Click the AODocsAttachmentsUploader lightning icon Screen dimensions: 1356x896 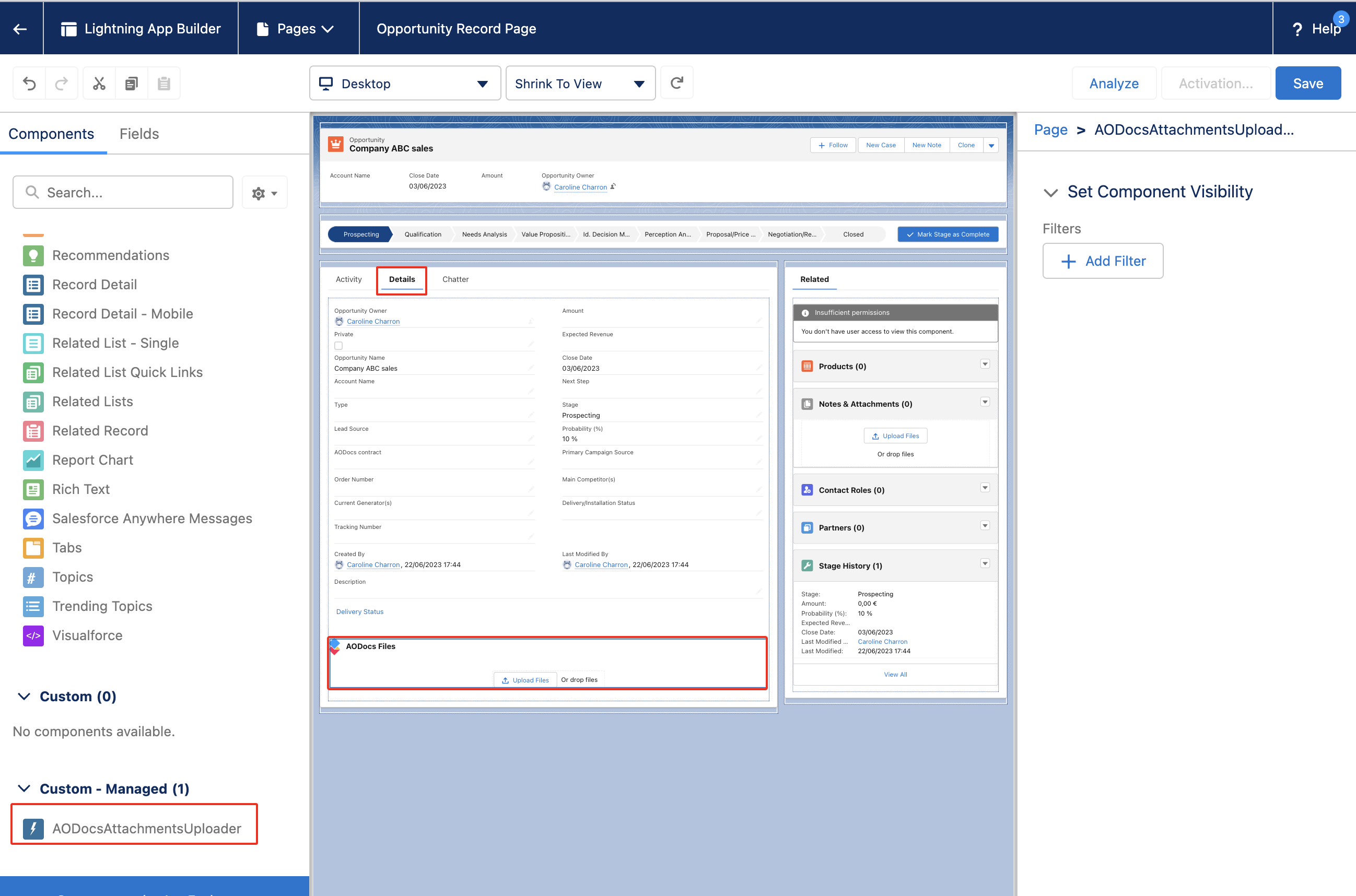coord(33,829)
